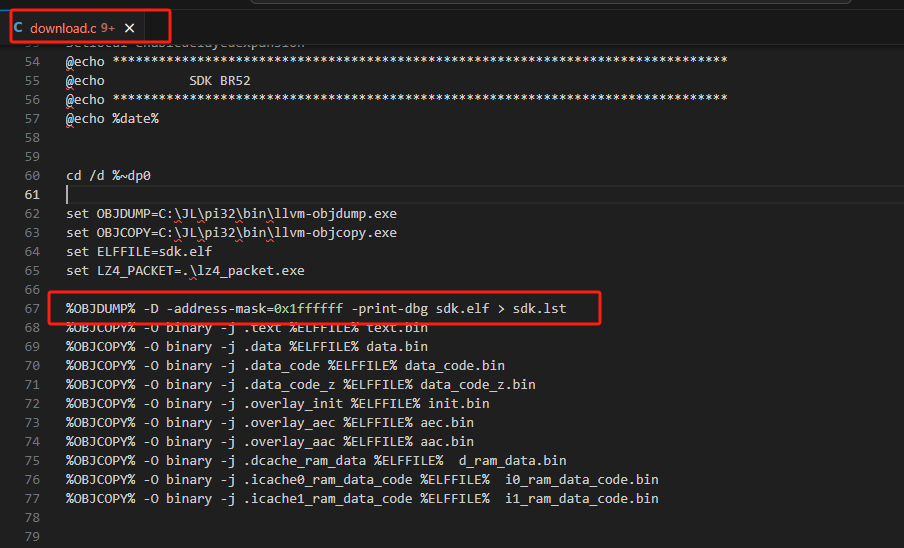
Task: Place cursor on 'cd /d %~dp0'
Action: point(108,176)
